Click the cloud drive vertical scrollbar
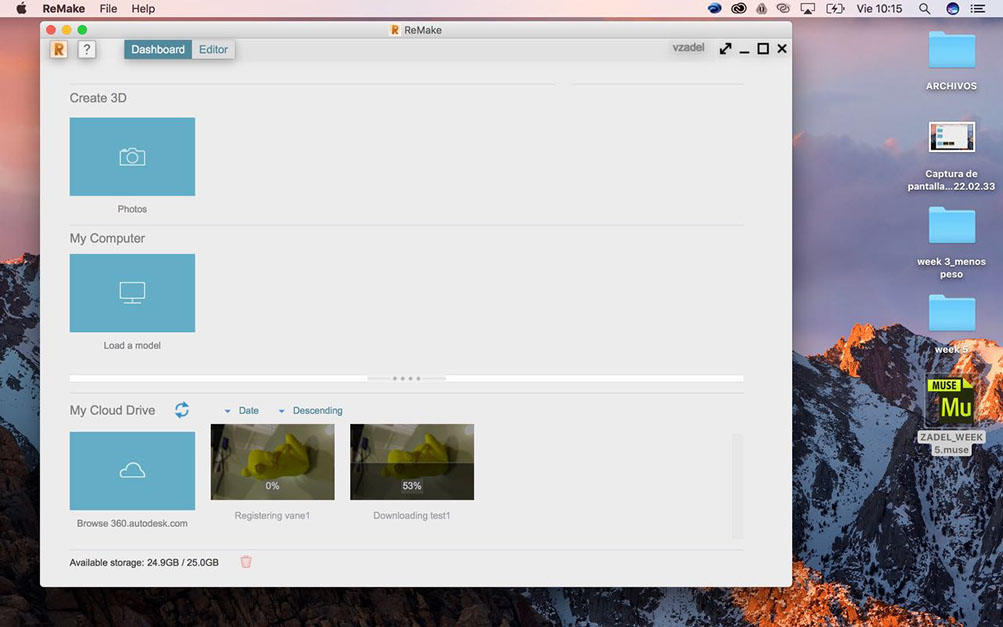 738,486
